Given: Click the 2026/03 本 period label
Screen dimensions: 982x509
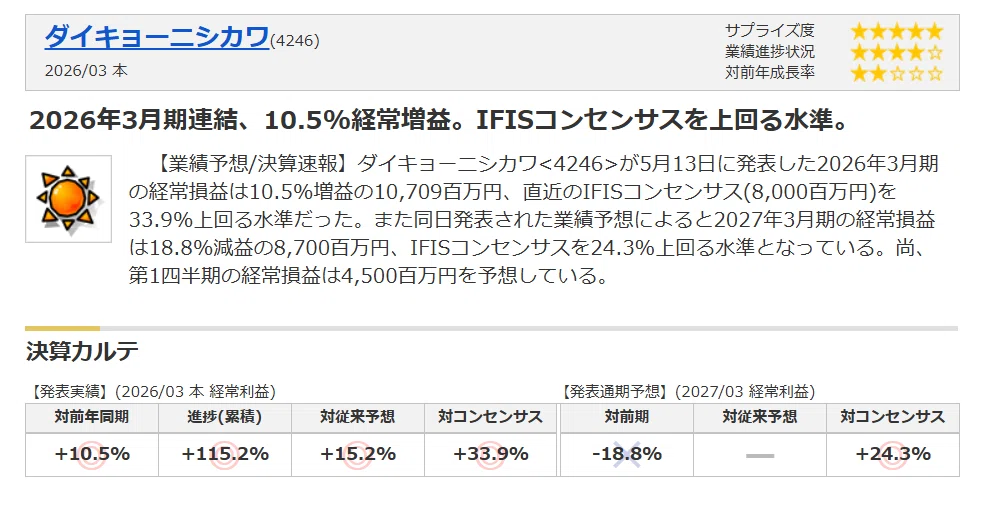Looking at the screenshot, I should coord(86,70).
